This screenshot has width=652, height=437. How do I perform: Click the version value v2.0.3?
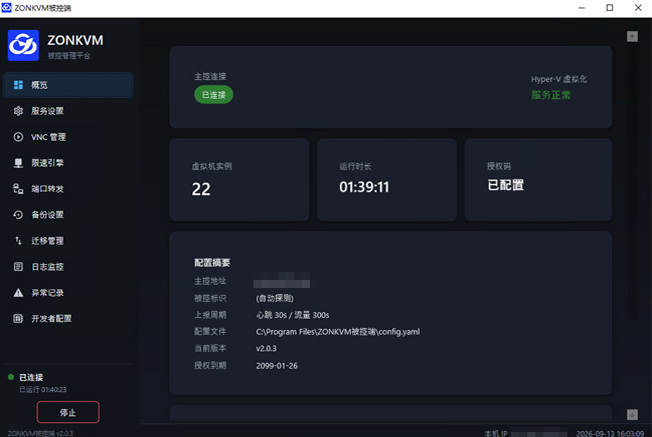click(x=266, y=348)
